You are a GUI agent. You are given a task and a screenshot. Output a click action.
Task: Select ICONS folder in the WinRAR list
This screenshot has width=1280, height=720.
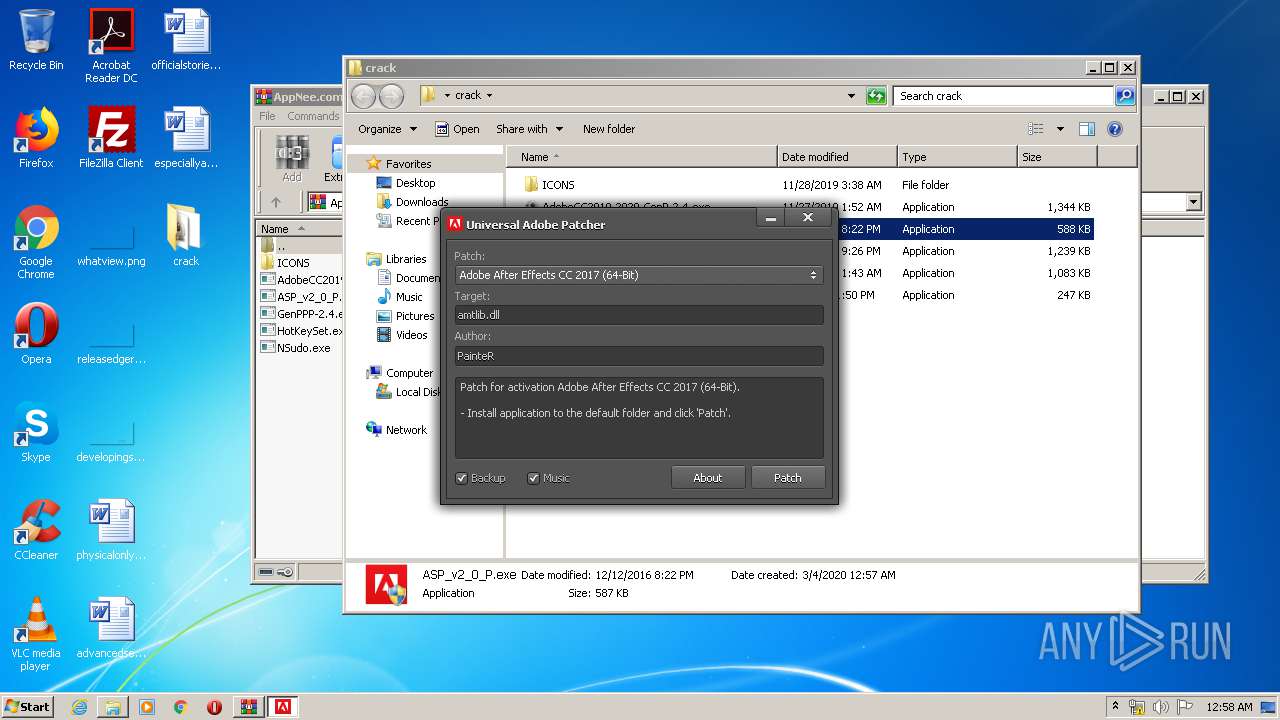click(285, 263)
